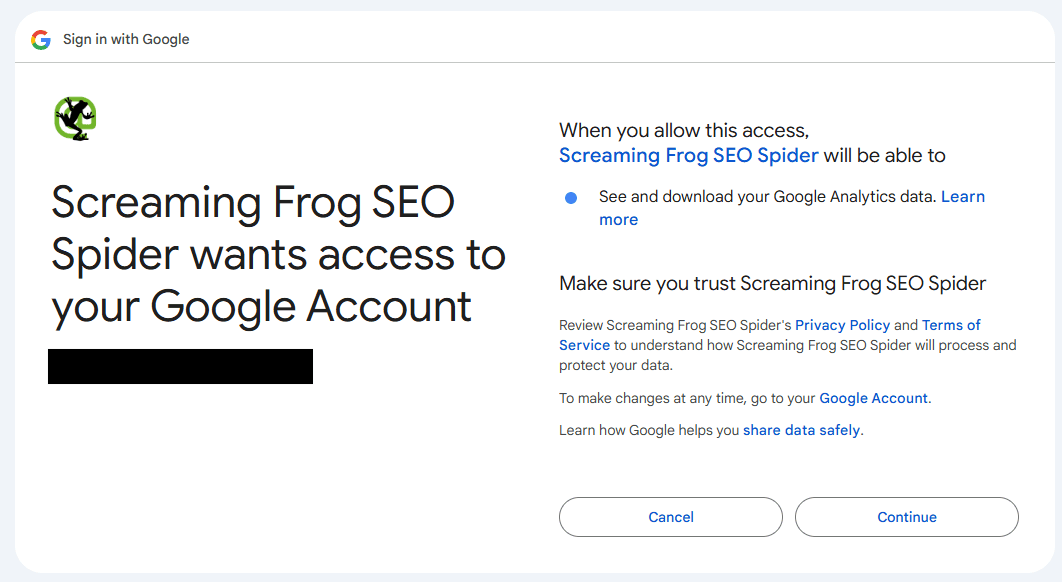Click the blue bullet permission icon

pos(571,197)
